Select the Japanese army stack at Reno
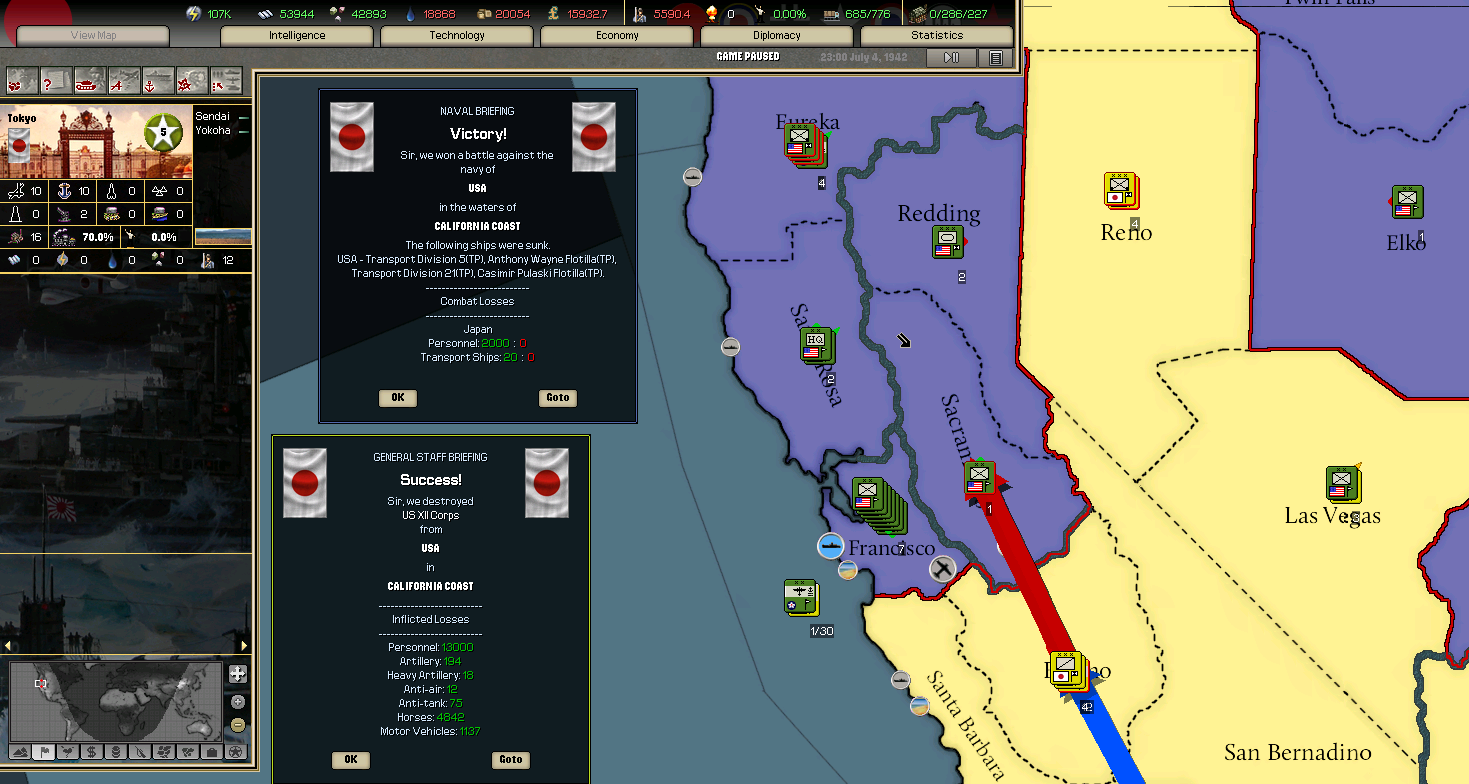This screenshot has height=784, width=1469. (1120, 190)
